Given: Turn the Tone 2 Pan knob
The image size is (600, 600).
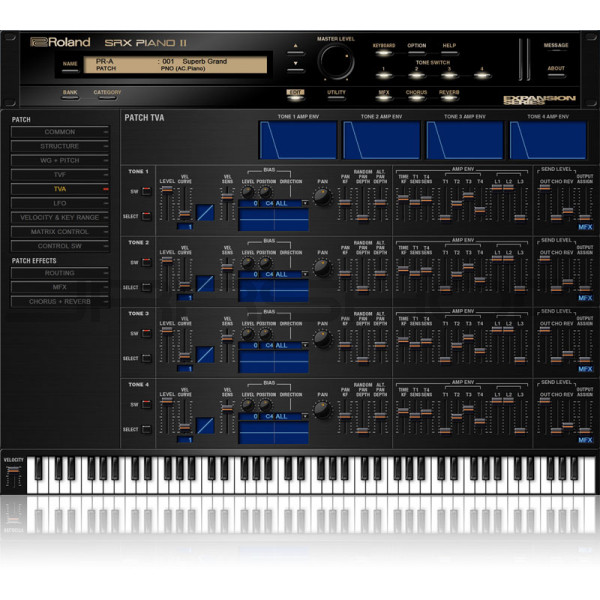Looking at the screenshot, I should tap(323, 268).
